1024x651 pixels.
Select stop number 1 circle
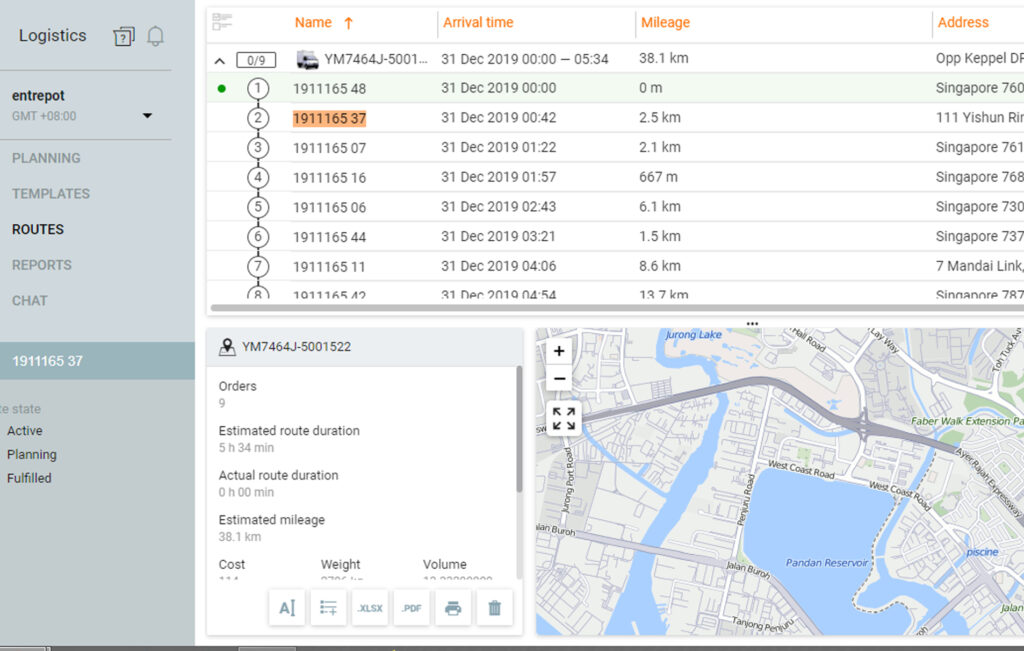tap(258, 88)
